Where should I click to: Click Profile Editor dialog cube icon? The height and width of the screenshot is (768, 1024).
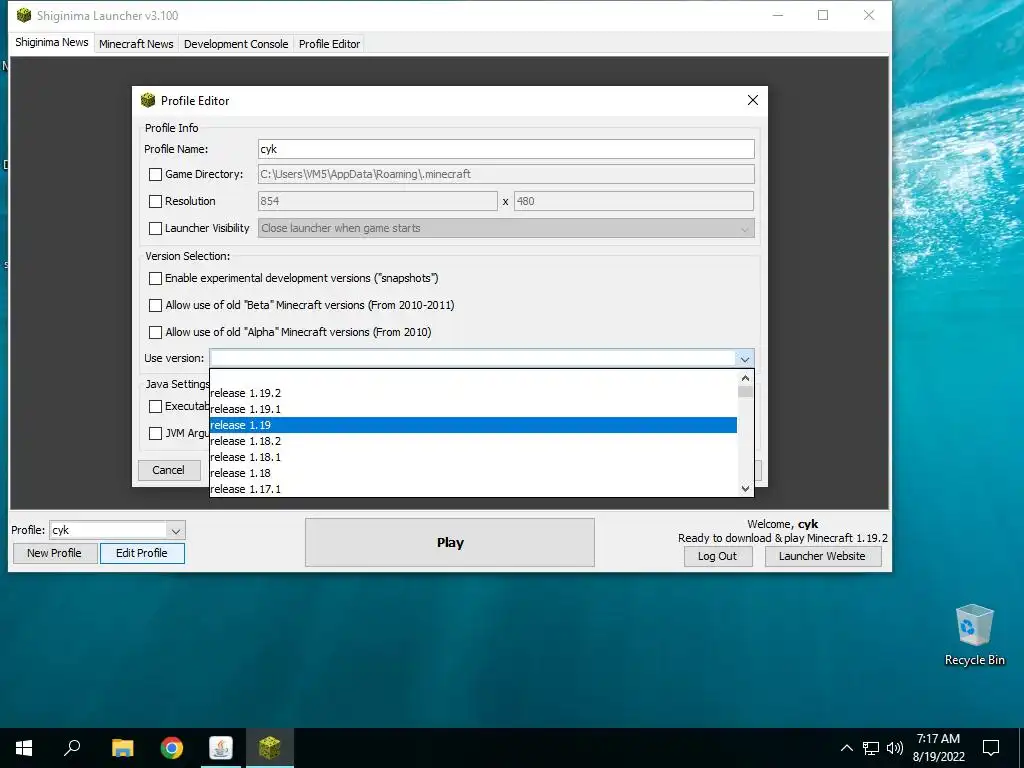(148, 100)
